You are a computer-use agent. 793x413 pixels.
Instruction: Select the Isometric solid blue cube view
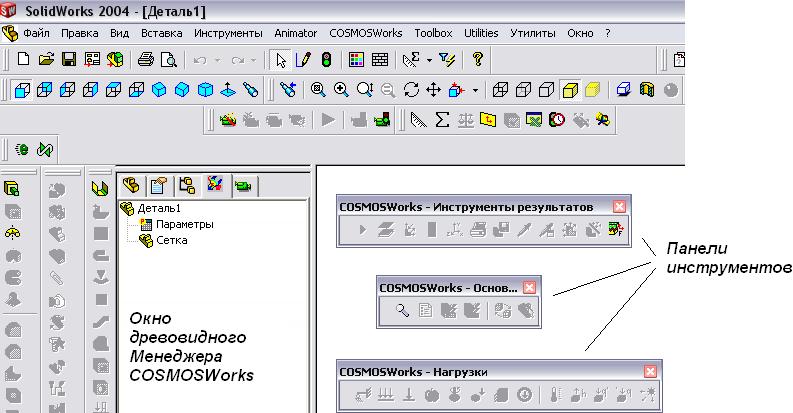[159, 90]
